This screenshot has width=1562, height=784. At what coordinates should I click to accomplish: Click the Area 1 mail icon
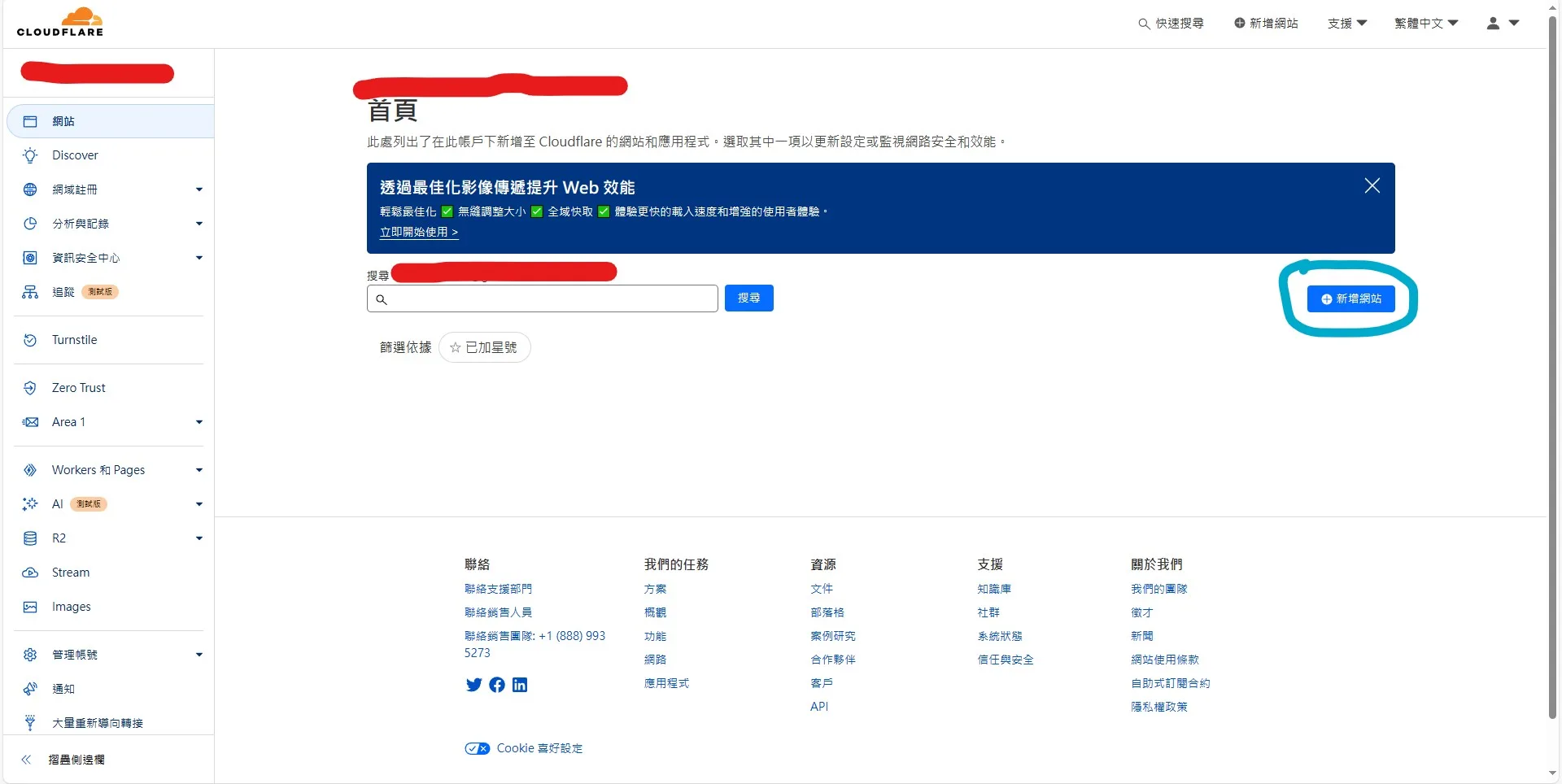coord(30,422)
